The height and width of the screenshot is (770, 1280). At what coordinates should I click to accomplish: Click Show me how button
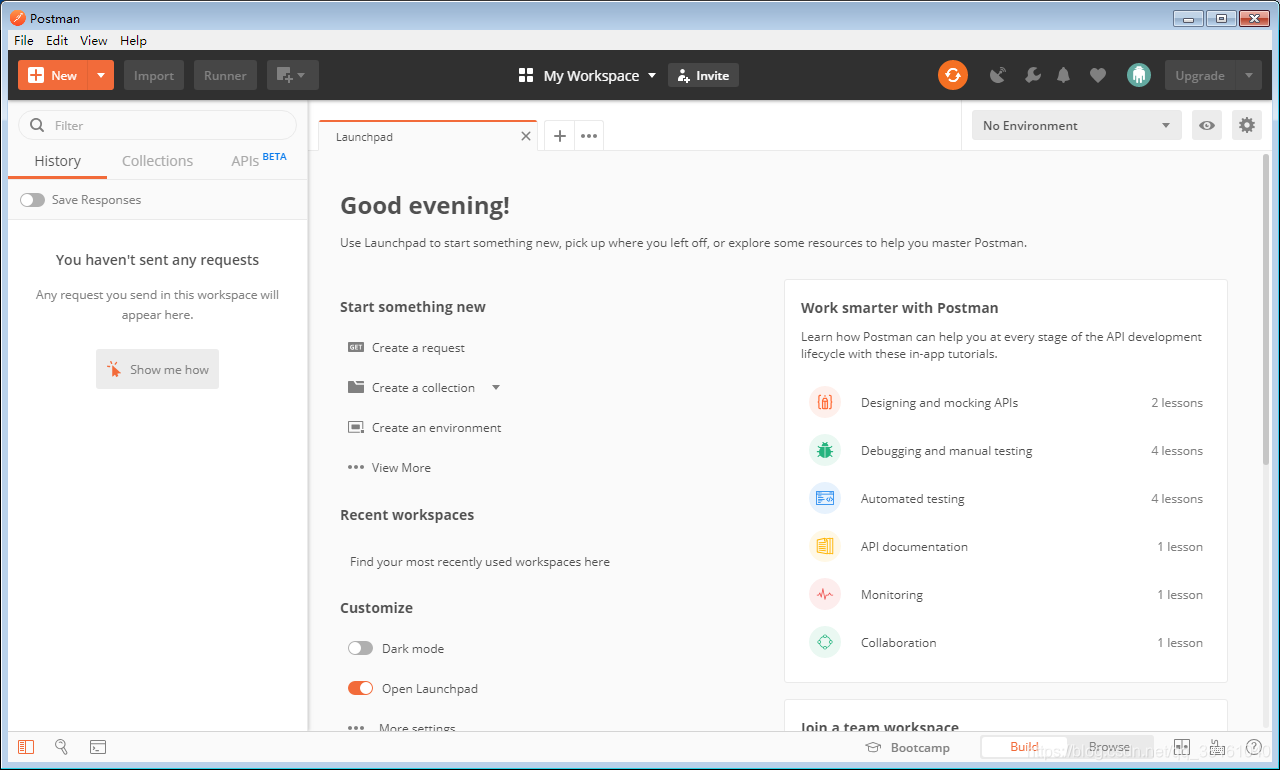(x=157, y=369)
